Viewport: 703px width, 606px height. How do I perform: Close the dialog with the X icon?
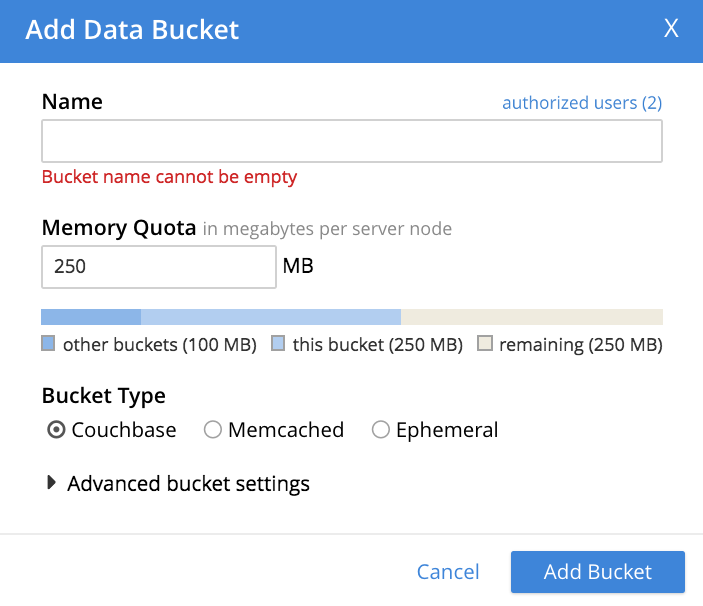pos(671,29)
